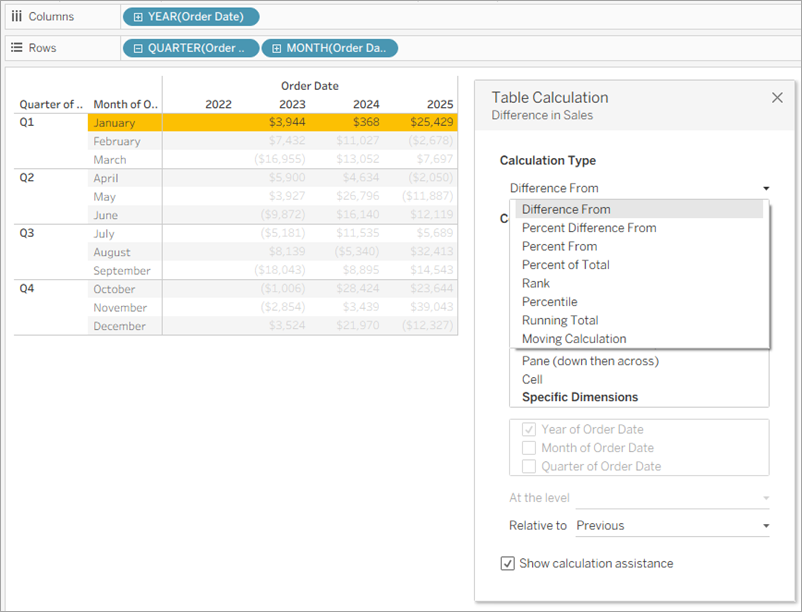The width and height of the screenshot is (802, 612).
Task: Check Quarter of Order Date checkbox
Action: (x=529, y=466)
